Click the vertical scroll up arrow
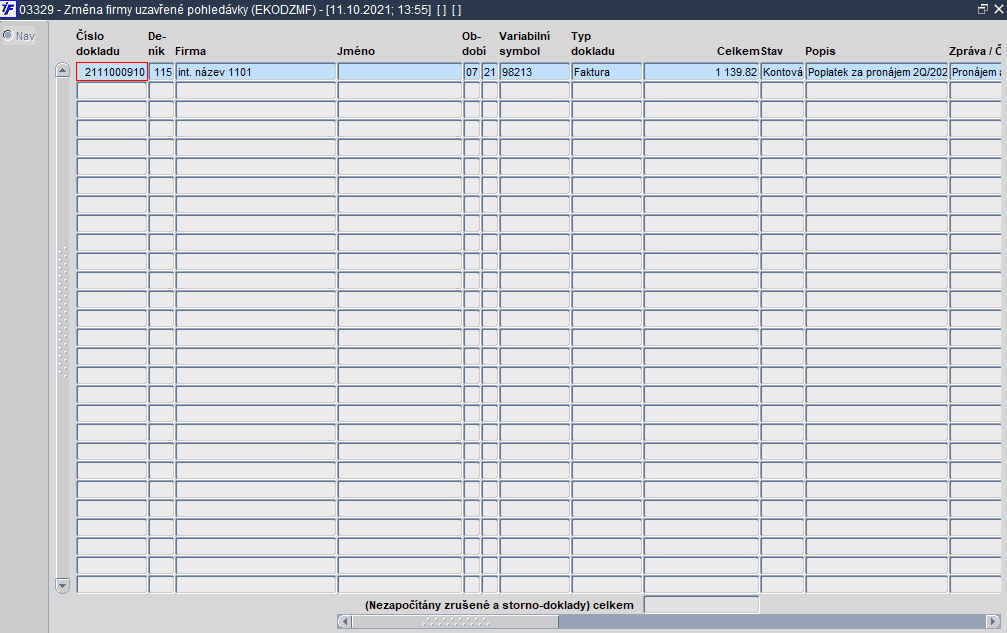Viewport: 1007px width, 633px height. [62, 71]
